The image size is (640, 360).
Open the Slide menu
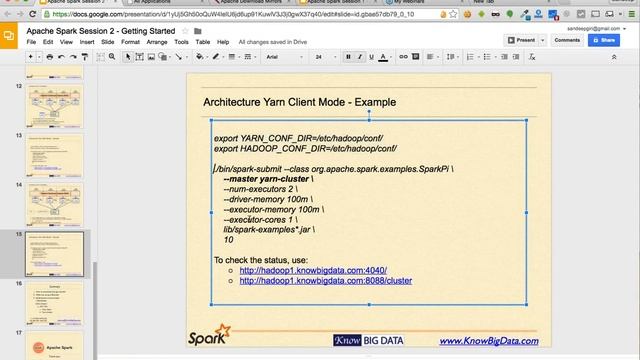[x=108, y=42]
